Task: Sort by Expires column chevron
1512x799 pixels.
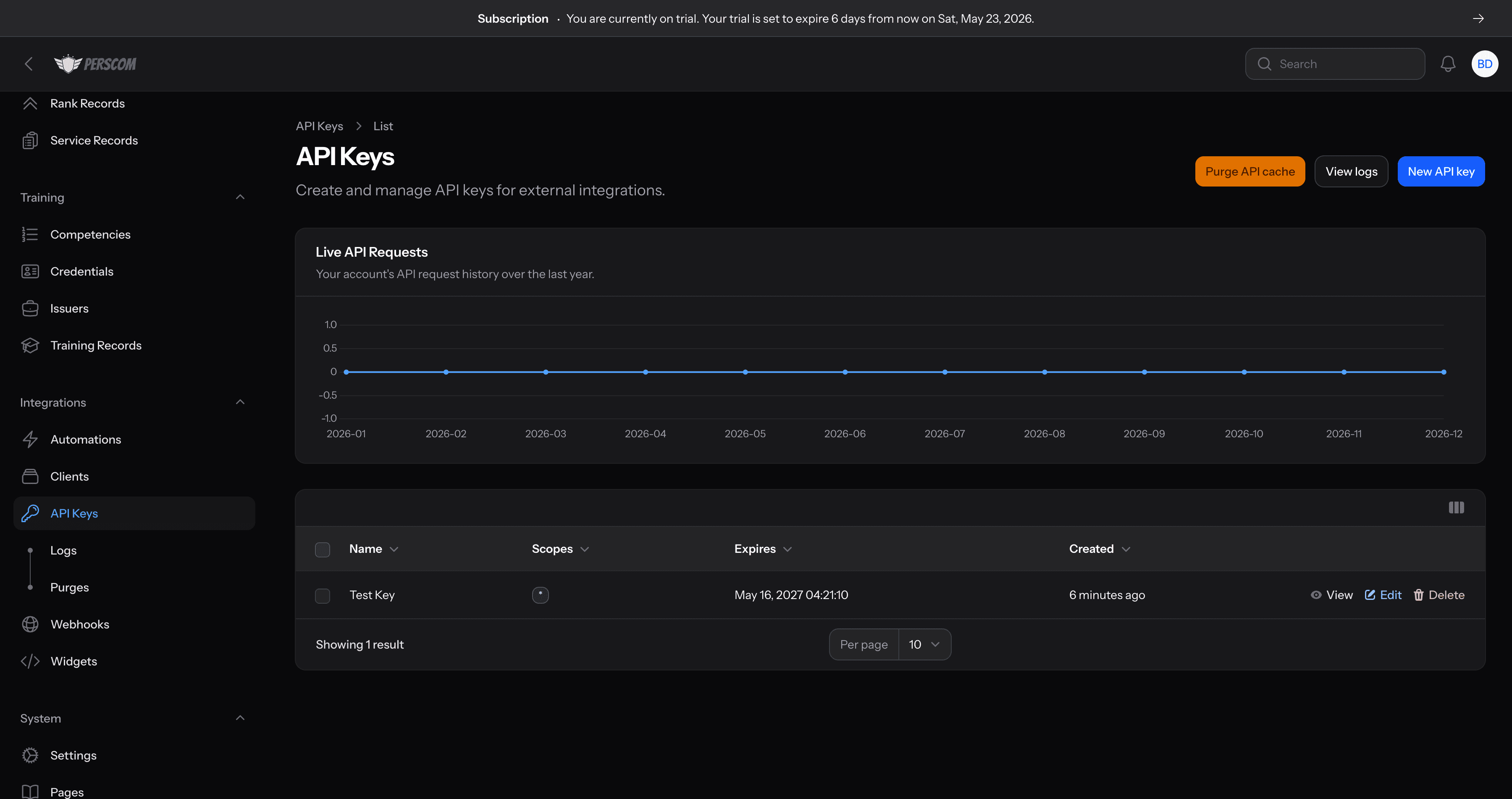Action: tap(787, 549)
